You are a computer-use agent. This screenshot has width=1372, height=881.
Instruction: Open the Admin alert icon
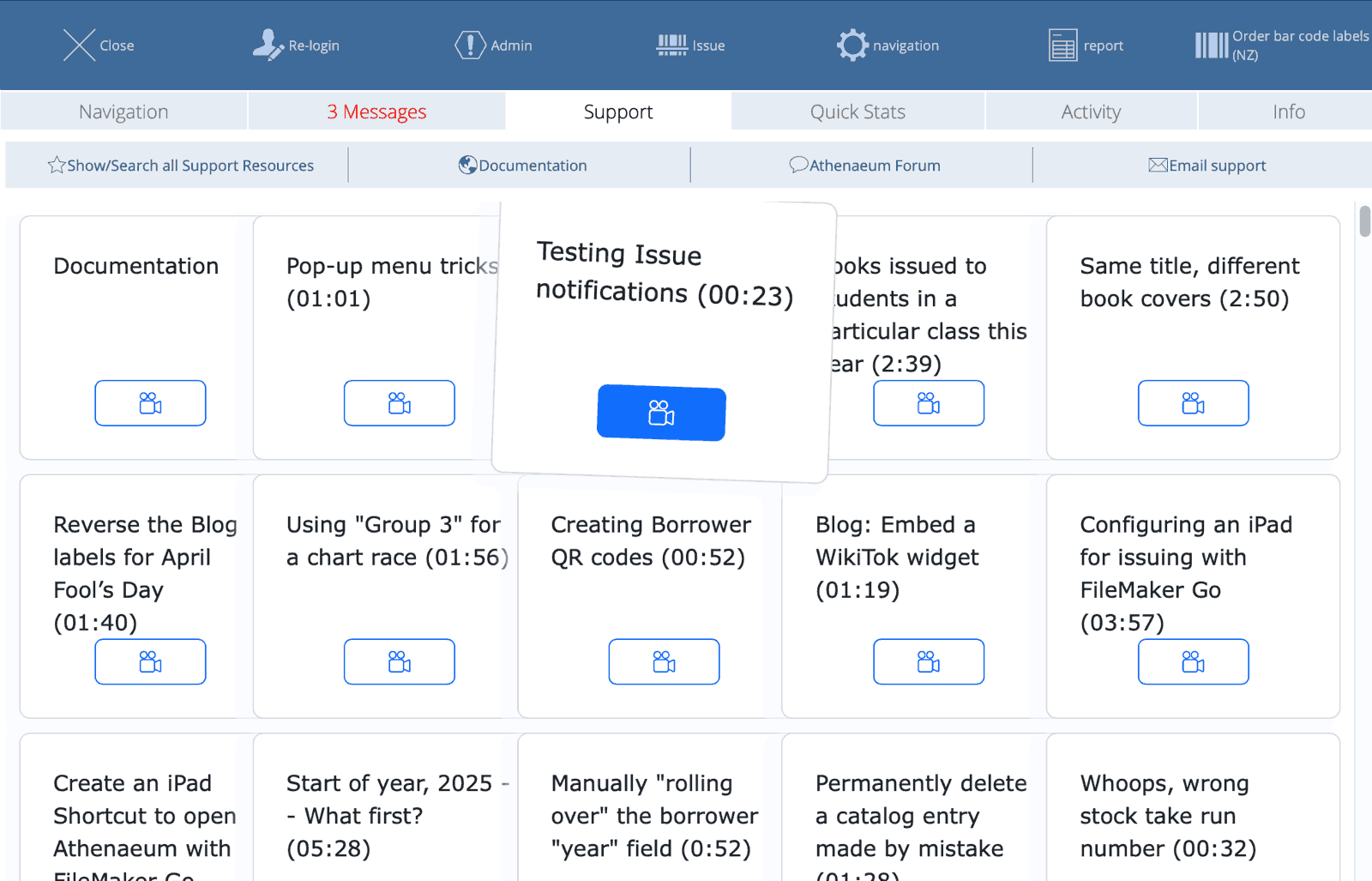coord(469,45)
